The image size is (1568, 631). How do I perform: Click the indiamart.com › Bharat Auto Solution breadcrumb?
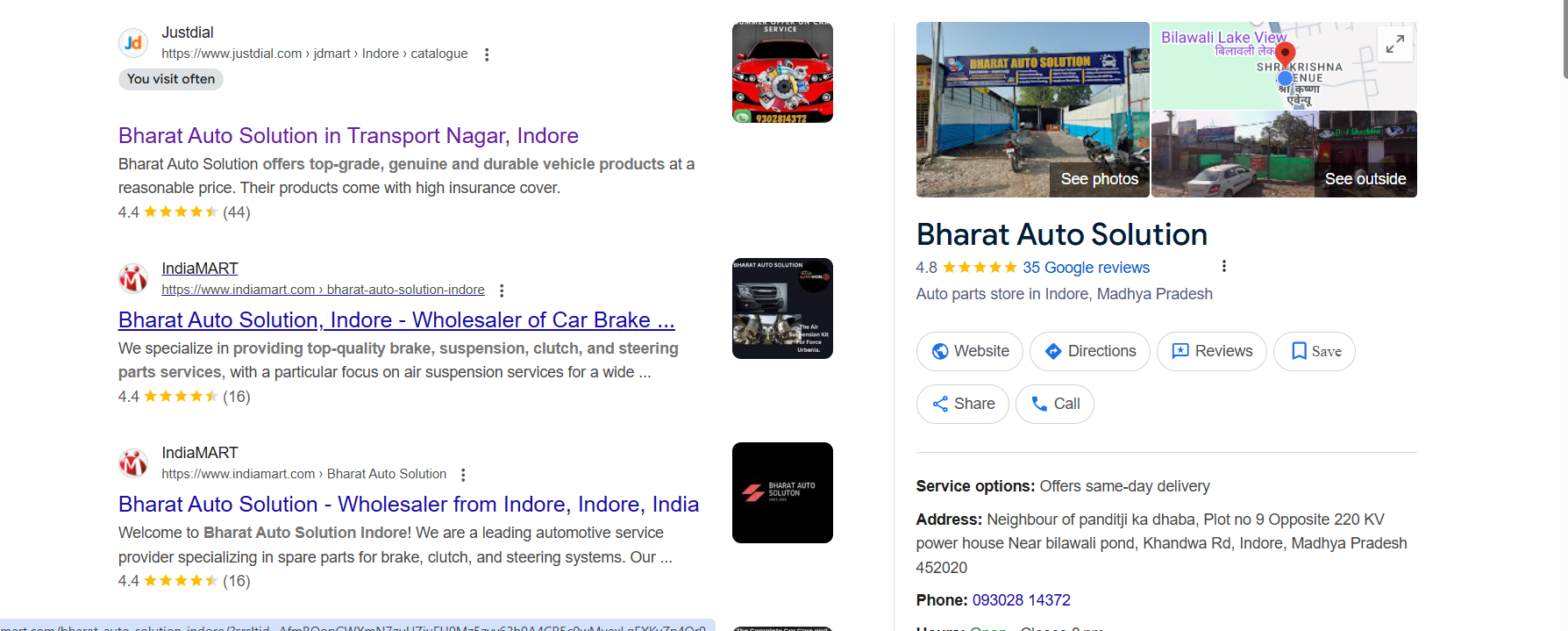tap(304, 474)
